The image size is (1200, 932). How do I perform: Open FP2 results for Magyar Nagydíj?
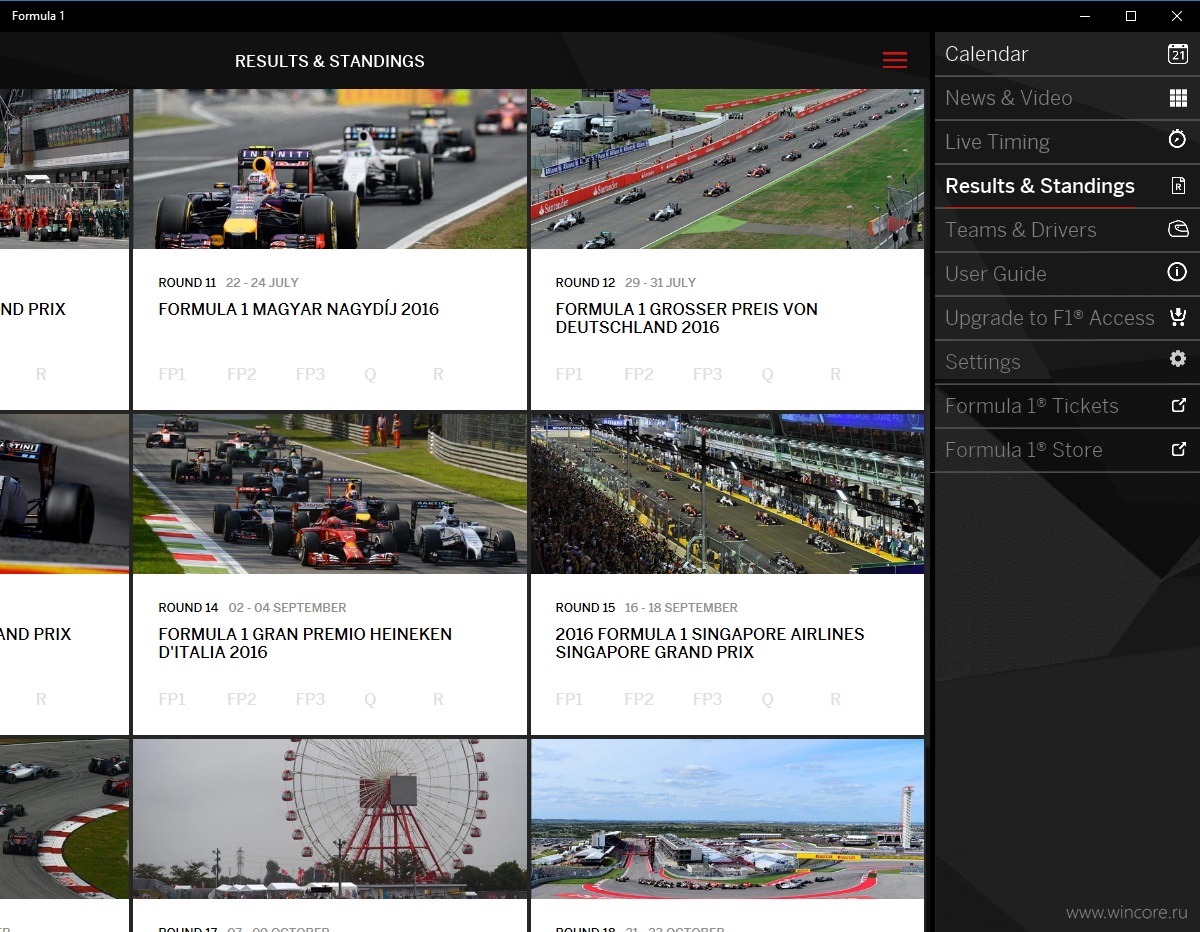[241, 374]
